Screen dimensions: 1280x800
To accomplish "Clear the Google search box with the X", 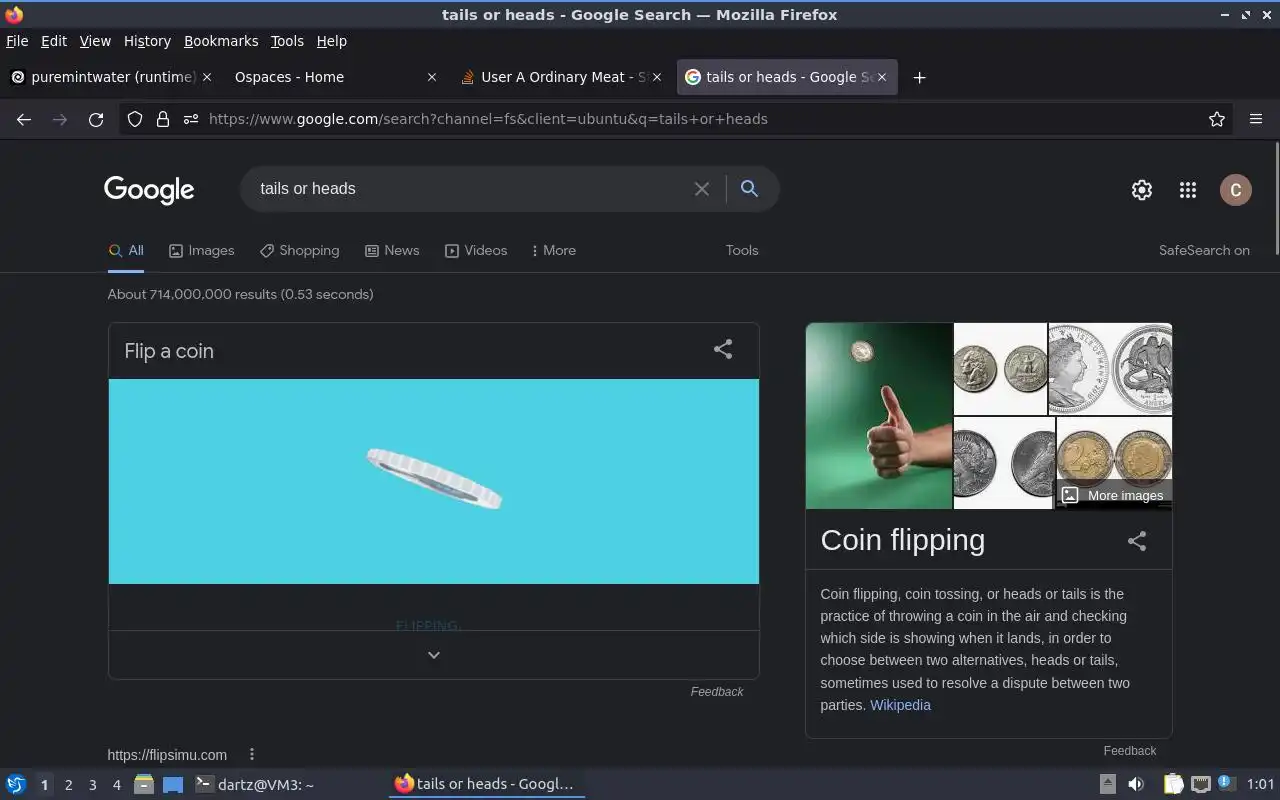I will tap(702, 189).
